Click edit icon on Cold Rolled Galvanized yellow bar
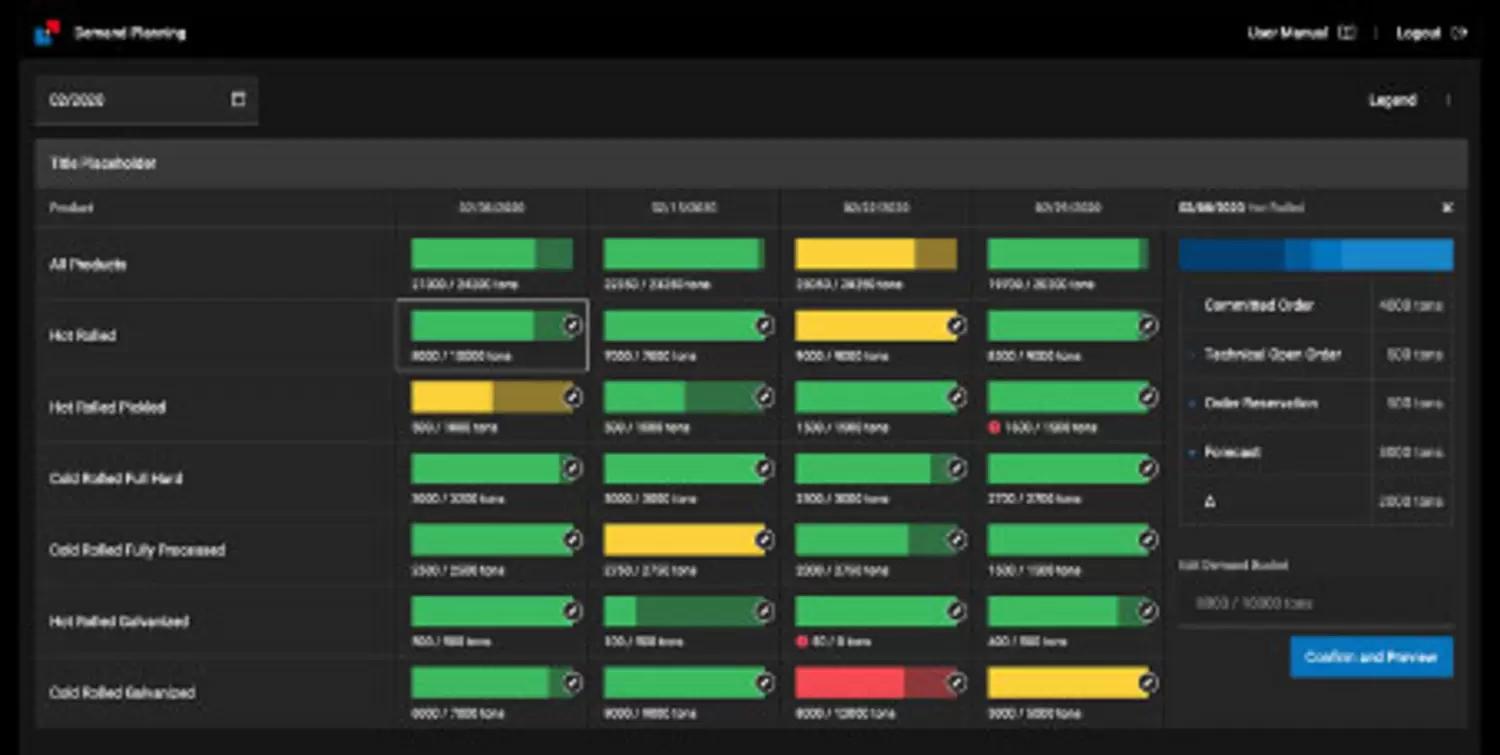The image size is (1500, 755). point(1148,683)
